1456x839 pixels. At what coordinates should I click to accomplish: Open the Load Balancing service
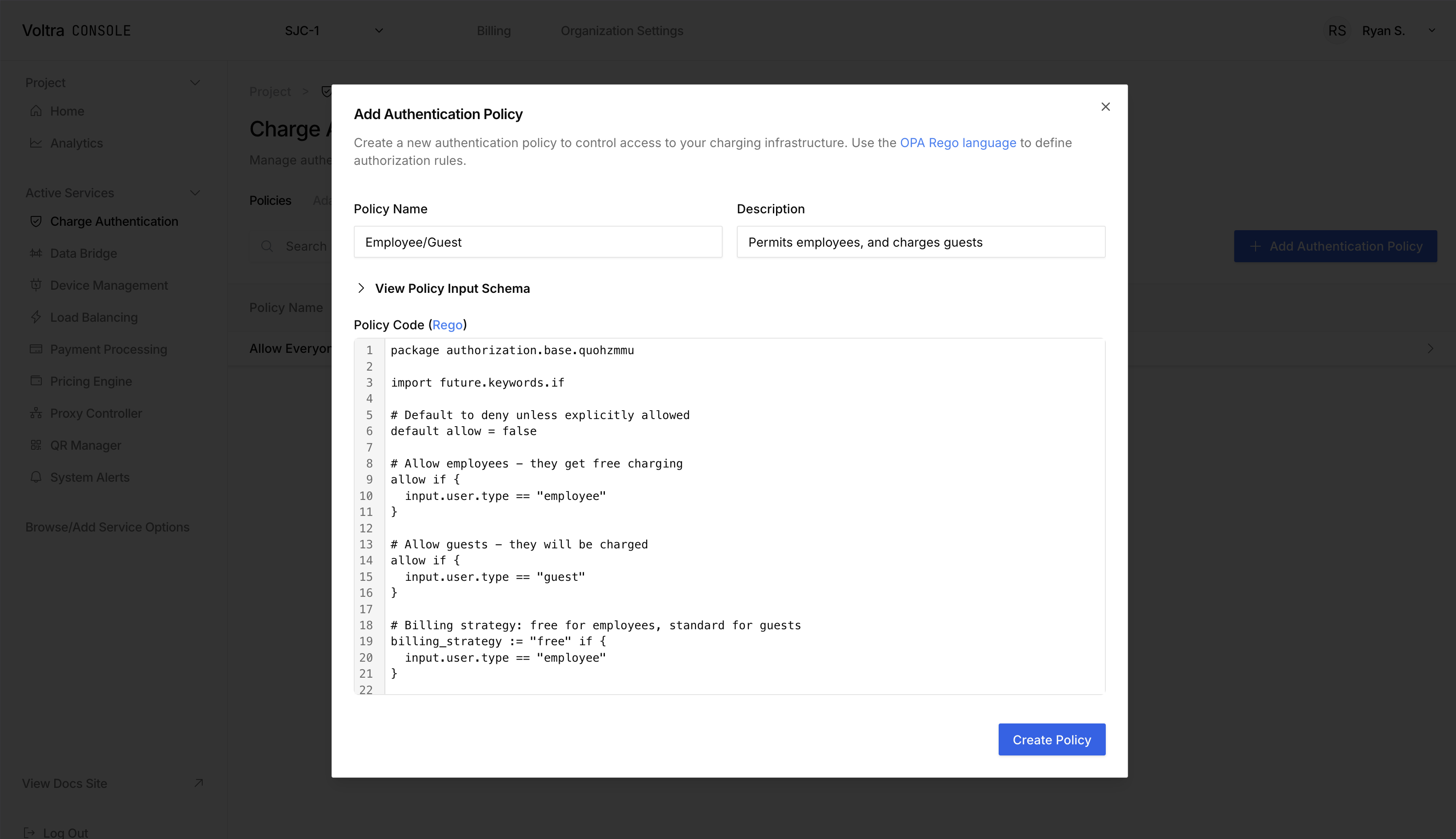[x=93, y=317]
